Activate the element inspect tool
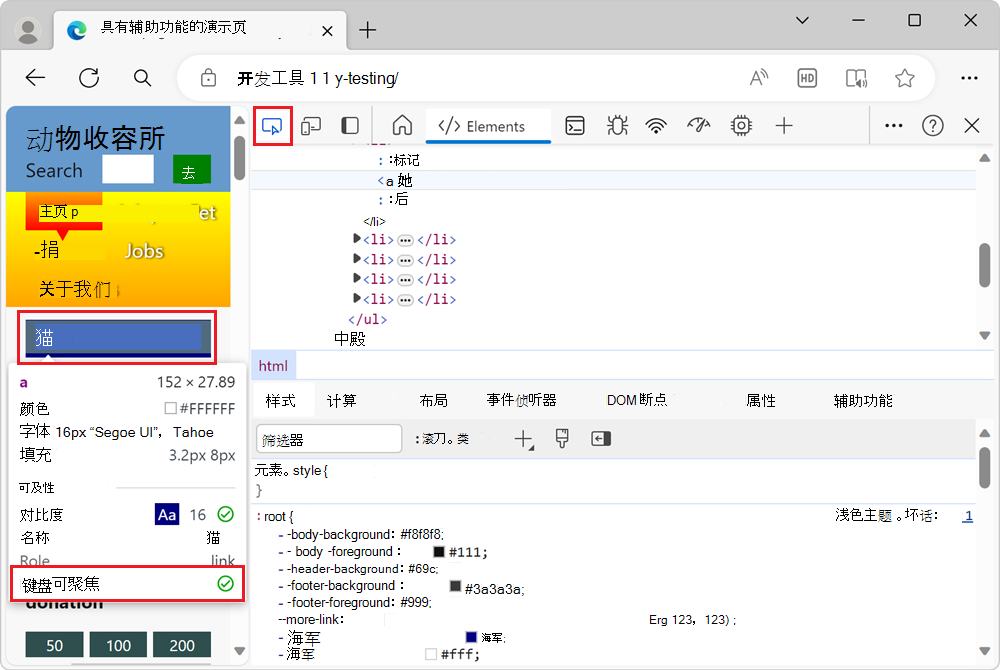Viewport: 1000px width, 670px height. 272,125
